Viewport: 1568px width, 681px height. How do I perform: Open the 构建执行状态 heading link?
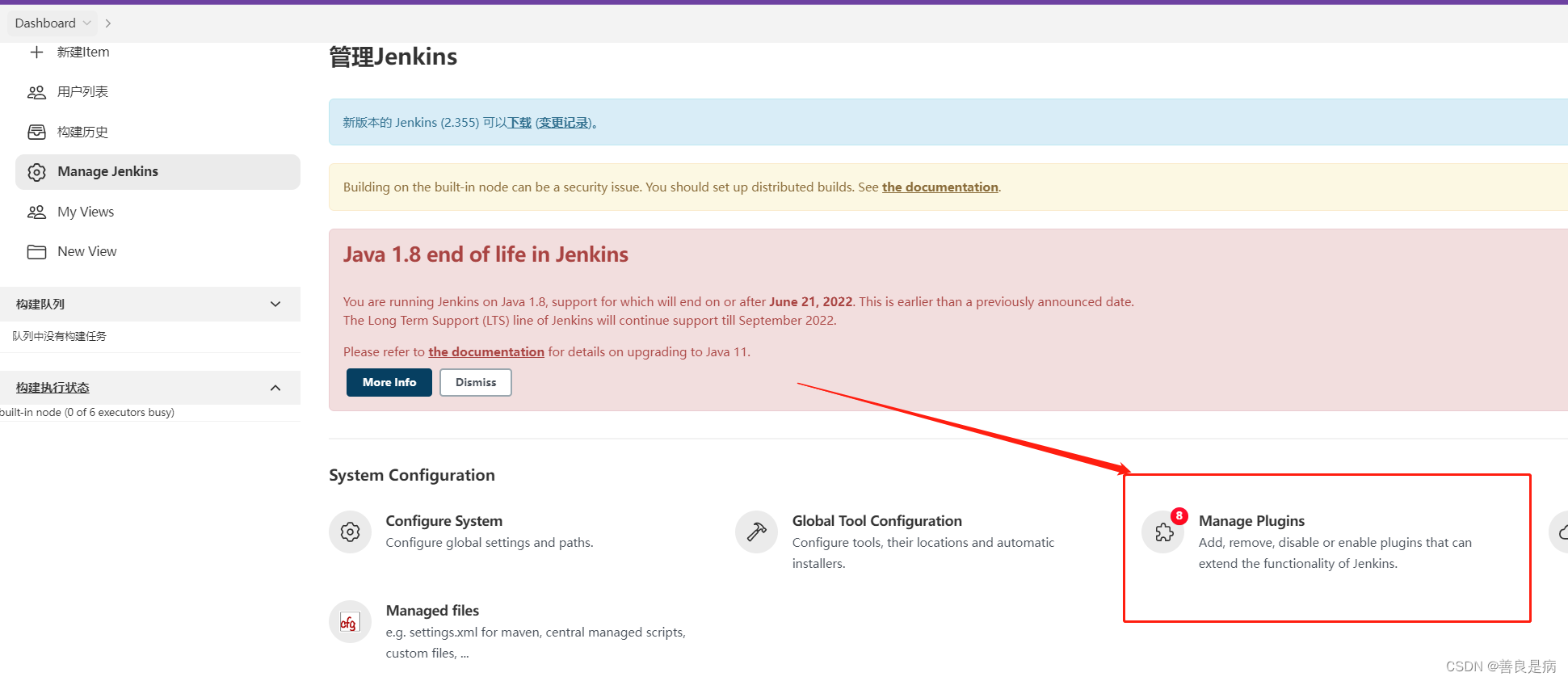[x=53, y=388]
